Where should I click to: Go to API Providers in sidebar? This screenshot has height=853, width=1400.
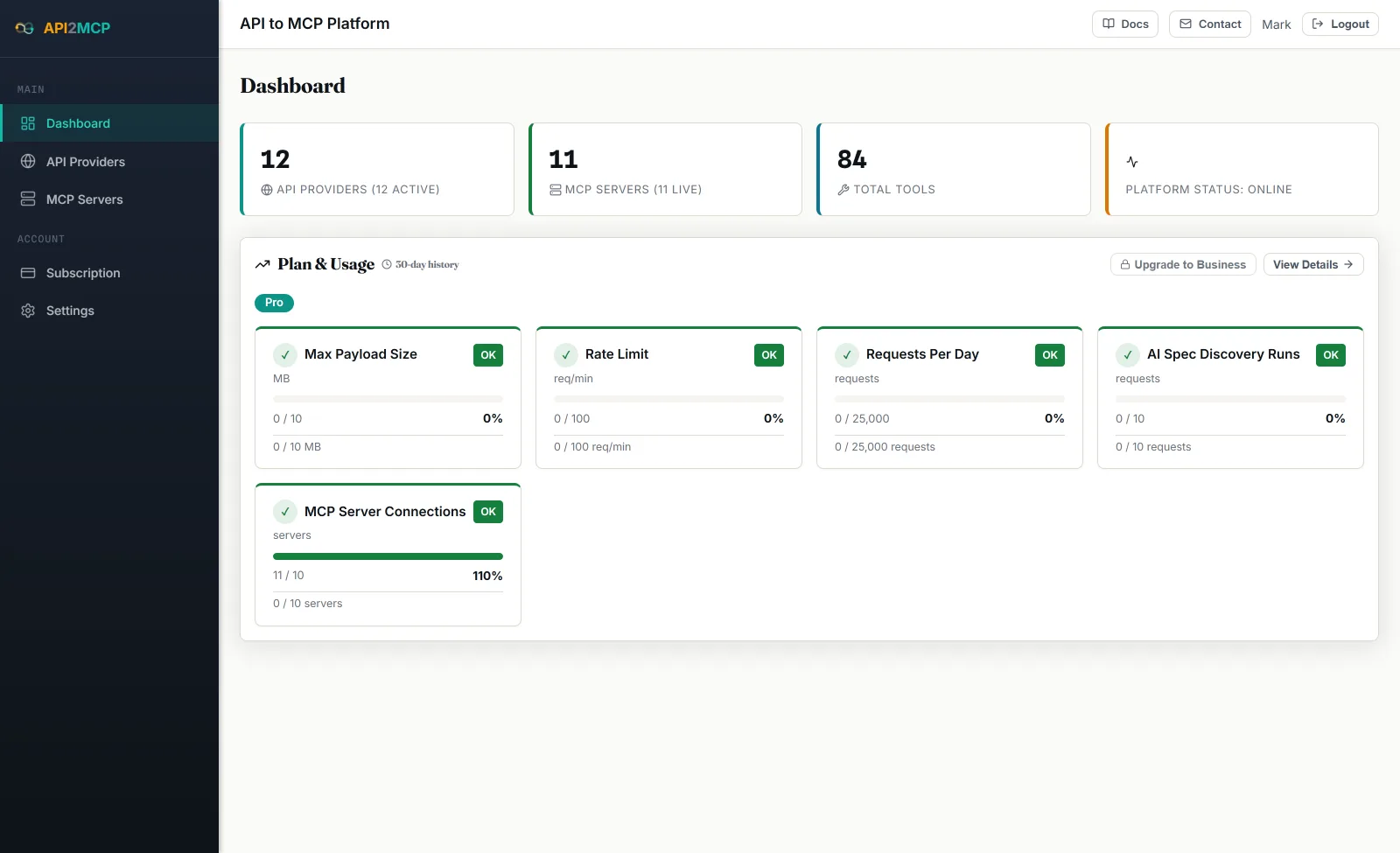(x=109, y=162)
